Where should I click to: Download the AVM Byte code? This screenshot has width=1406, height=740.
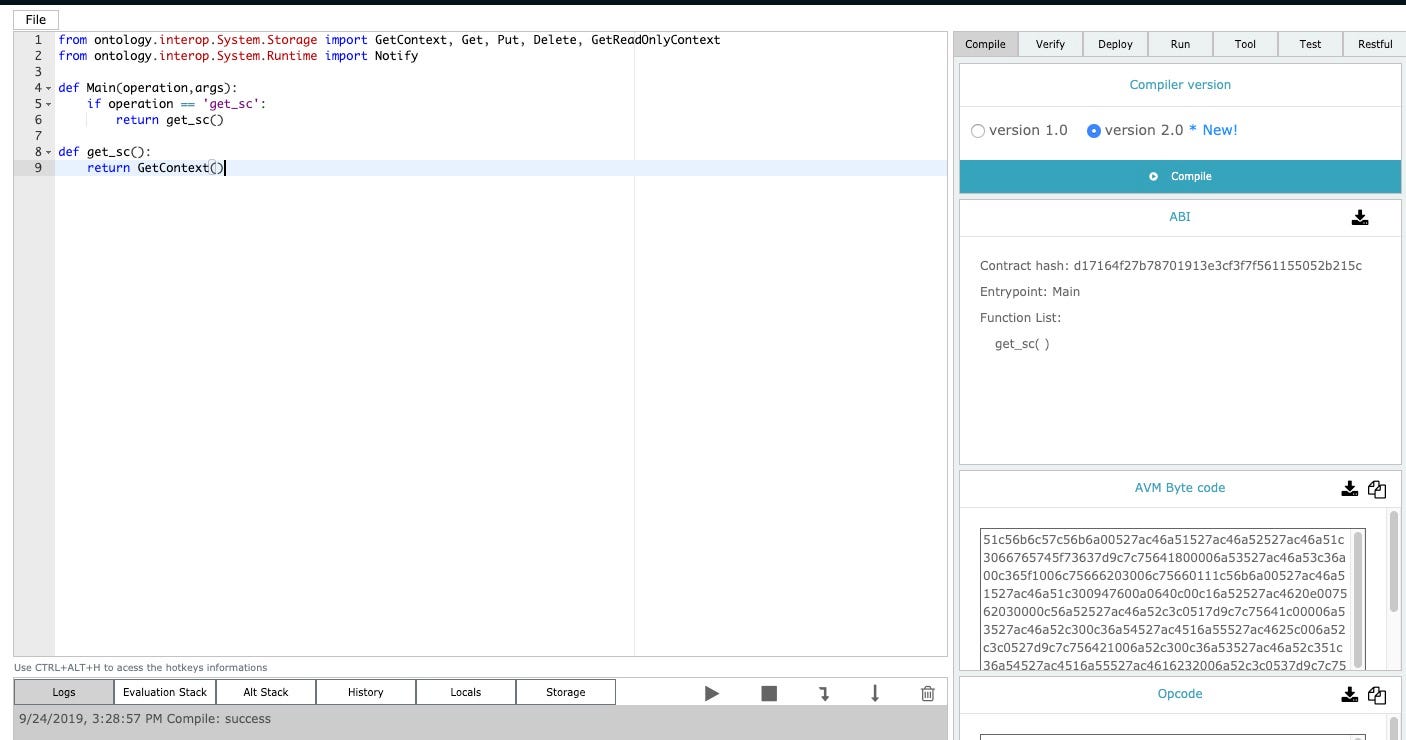[1348, 489]
